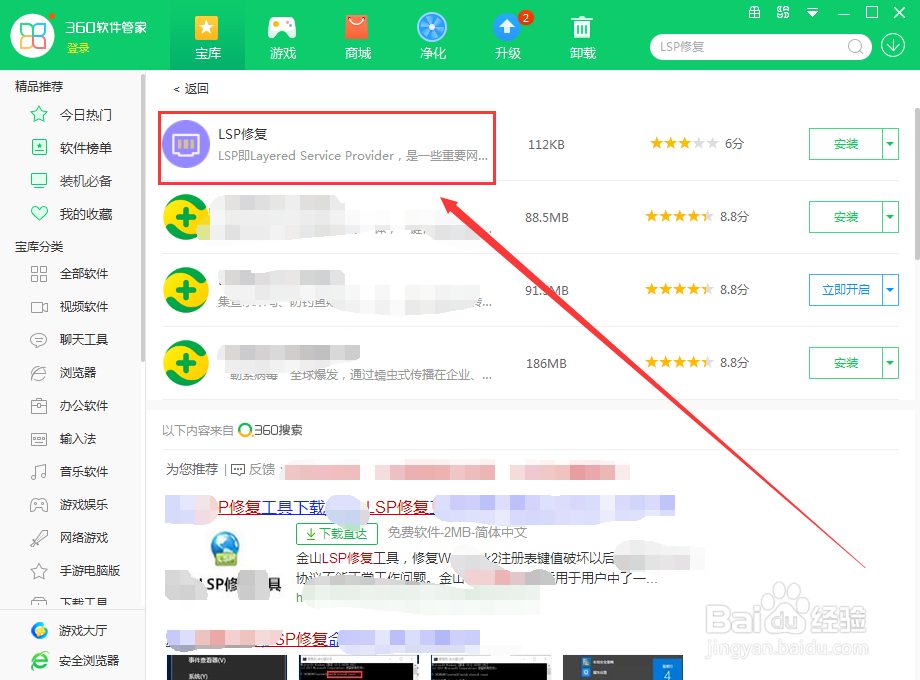Expand the LSP修复 install options arrow
920x680 pixels.
point(890,144)
